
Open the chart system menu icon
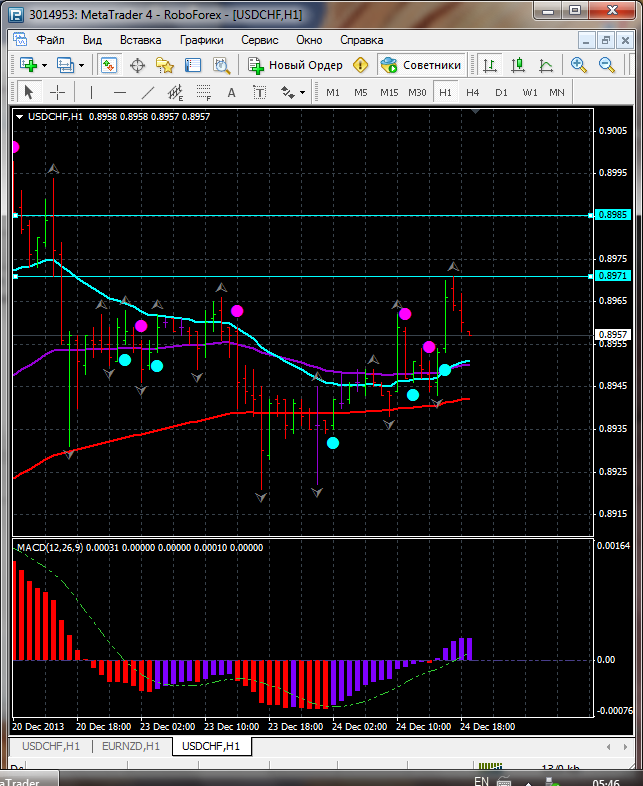coord(20,40)
